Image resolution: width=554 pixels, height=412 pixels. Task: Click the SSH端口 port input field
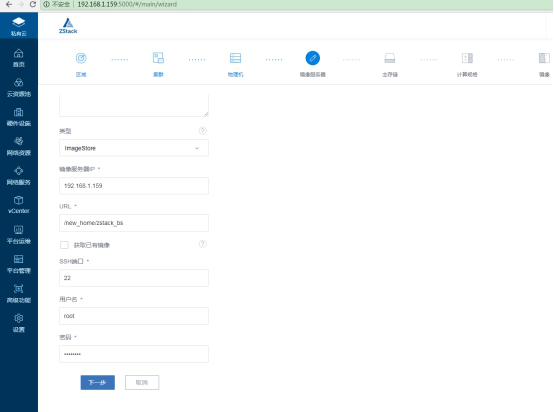[x=134, y=278]
